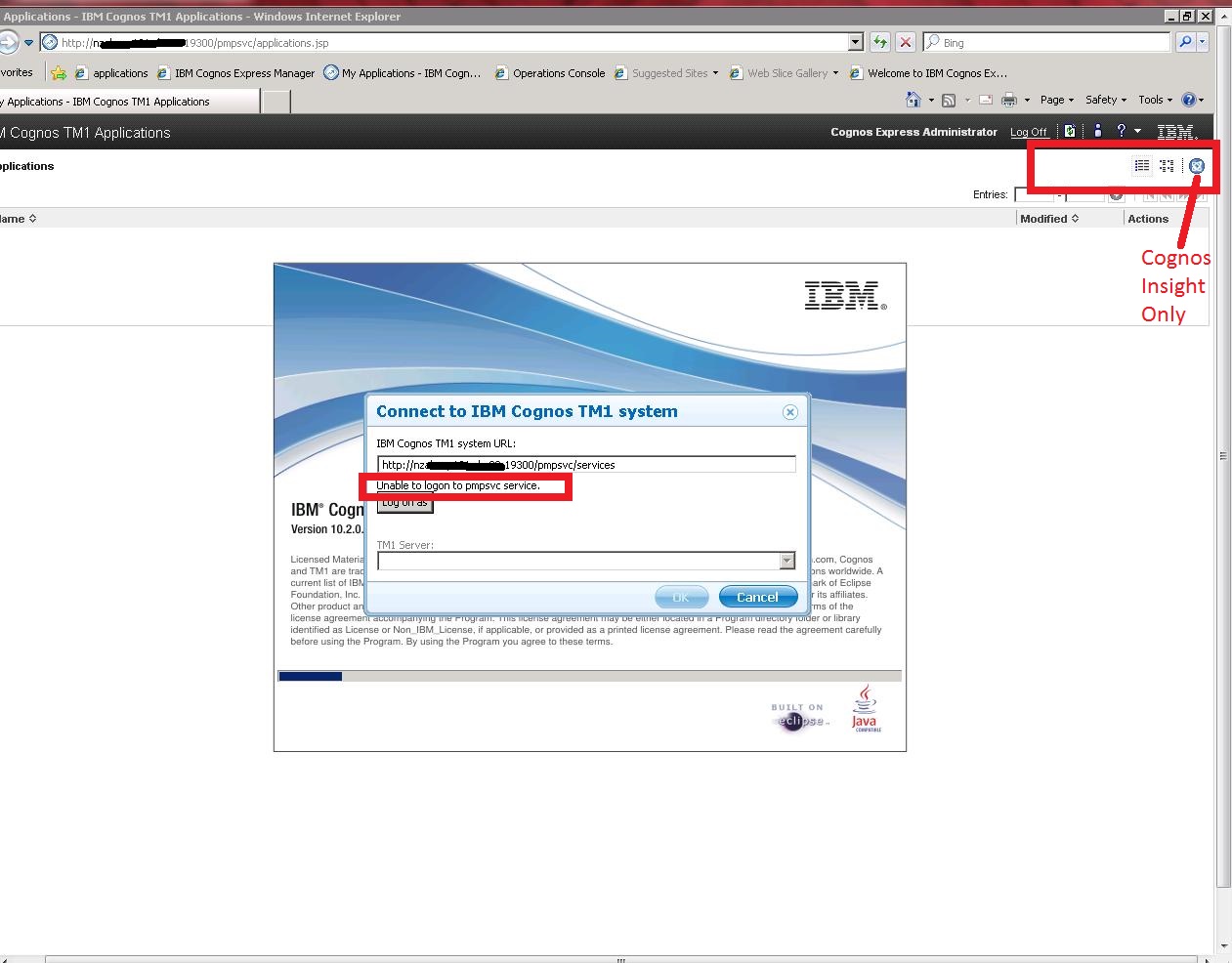Screen dimensions: 1232x963
Task: Open the Cognos help question mark
Action: coord(1122,131)
